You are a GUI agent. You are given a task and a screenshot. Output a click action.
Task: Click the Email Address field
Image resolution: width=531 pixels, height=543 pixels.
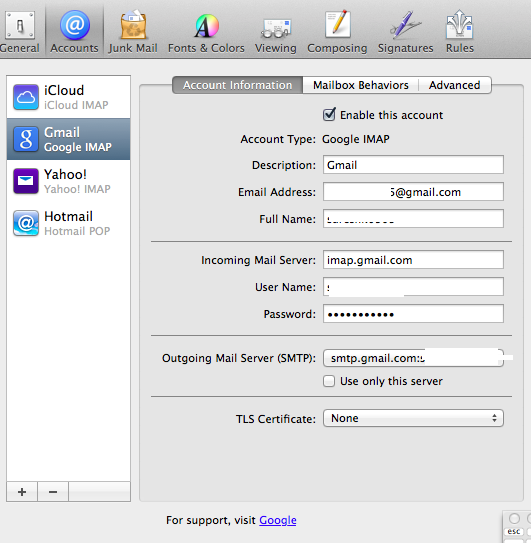click(x=413, y=192)
